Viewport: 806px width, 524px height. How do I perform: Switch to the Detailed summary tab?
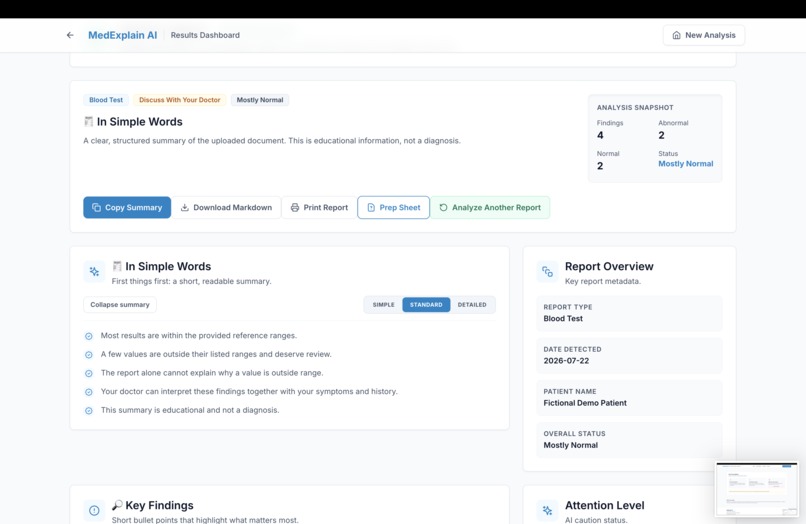pos(472,304)
